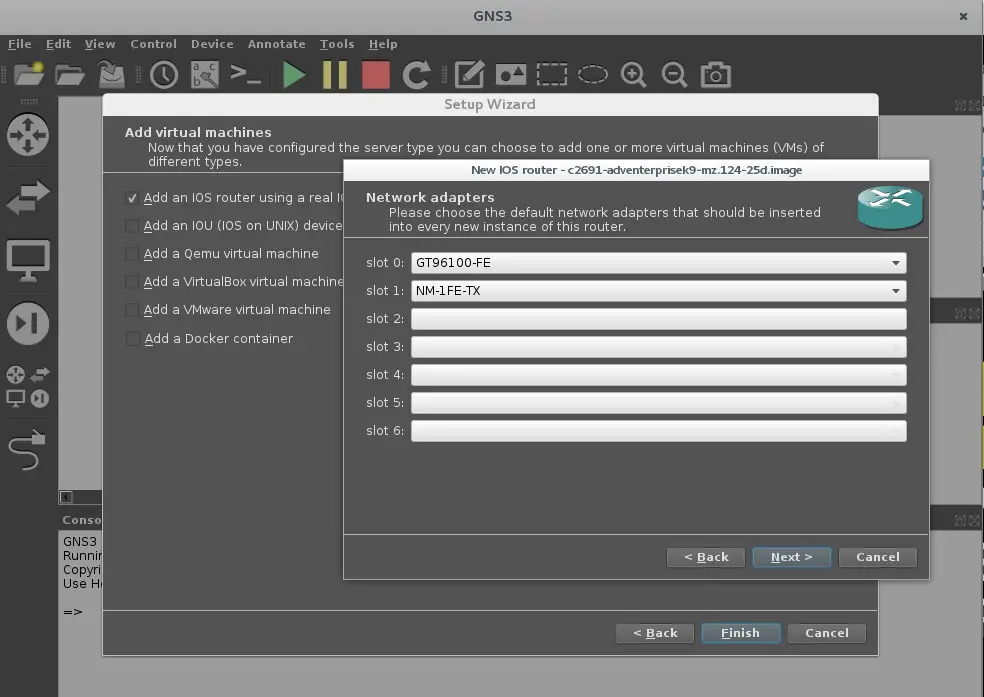The height and width of the screenshot is (697, 984).
Task: Click the Save project as toolbar icon
Action: 112,74
